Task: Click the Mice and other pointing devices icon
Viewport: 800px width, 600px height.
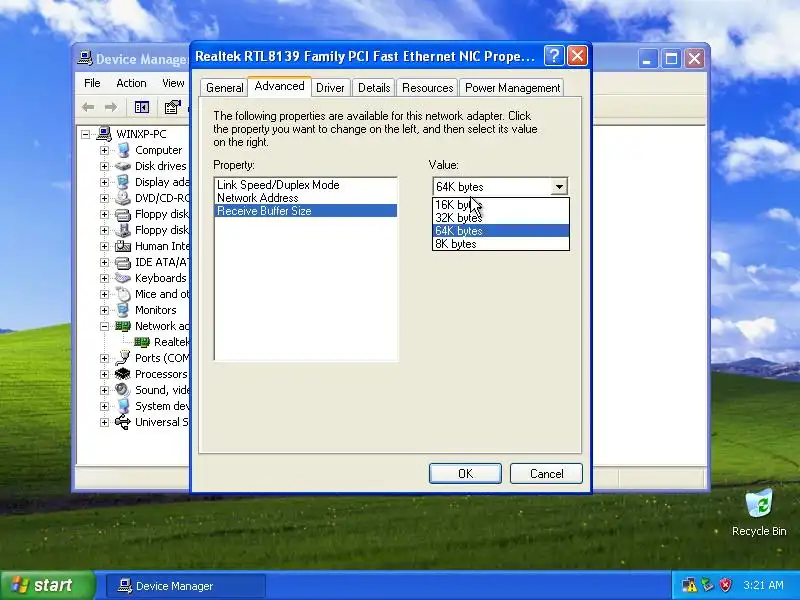Action: pyautogui.click(x=123, y=294)
